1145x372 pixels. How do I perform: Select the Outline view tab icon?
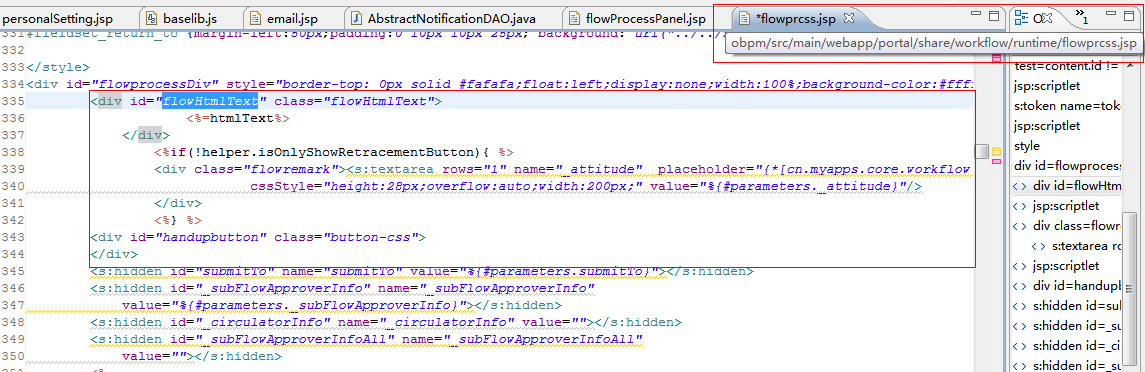(1022, 18)
